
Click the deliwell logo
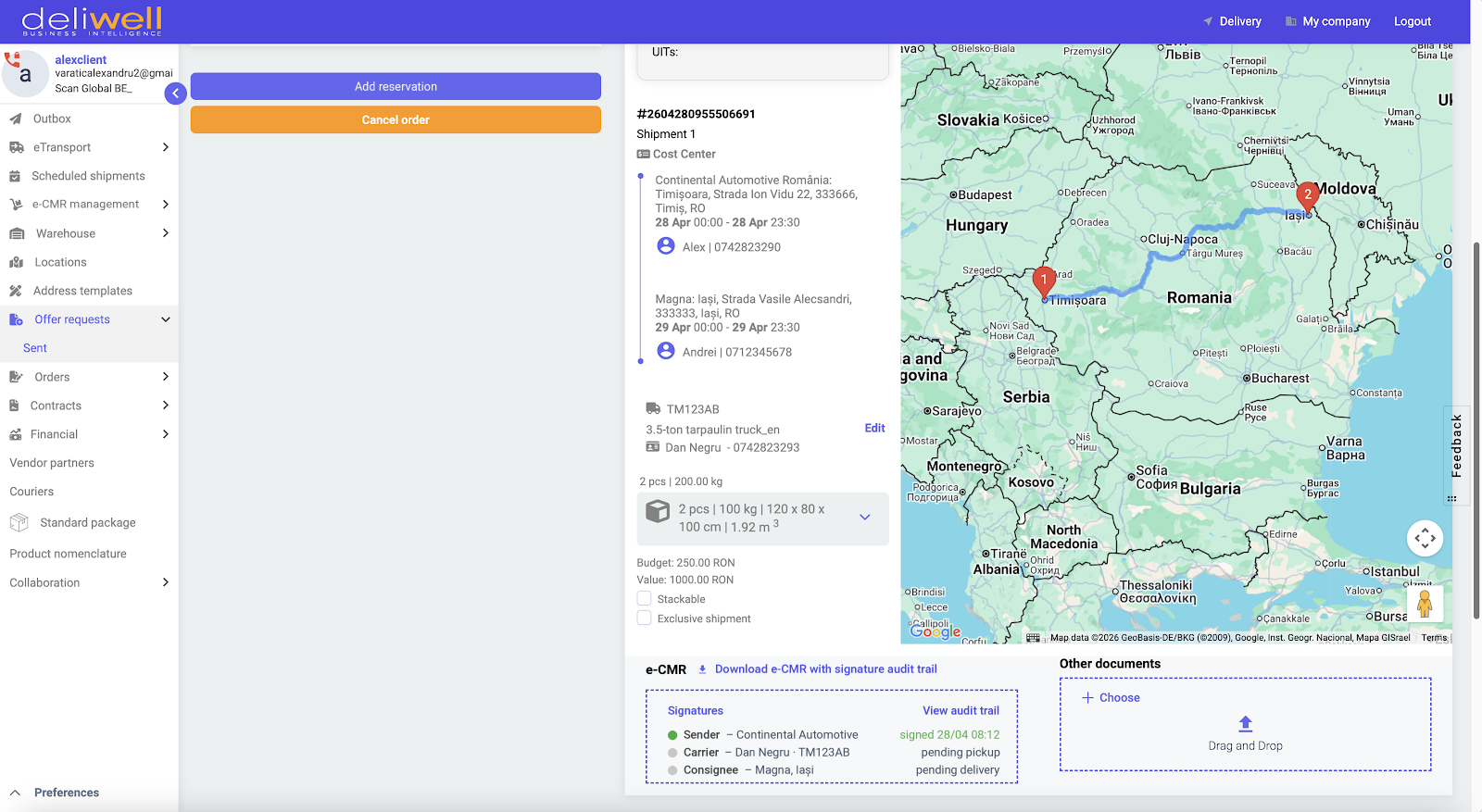pyautogui.click(x=92, y=21)
